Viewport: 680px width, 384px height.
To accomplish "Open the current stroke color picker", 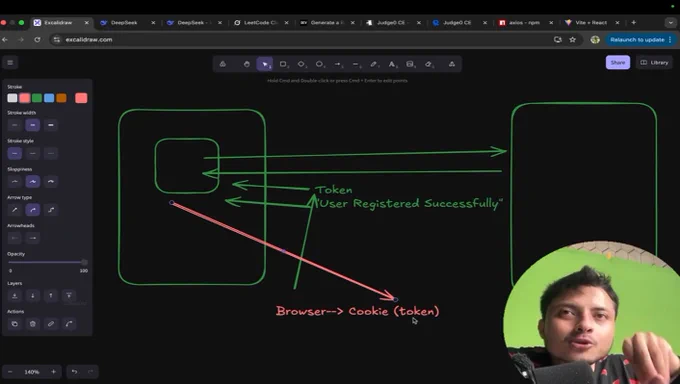I will click(x=81, y=98).
